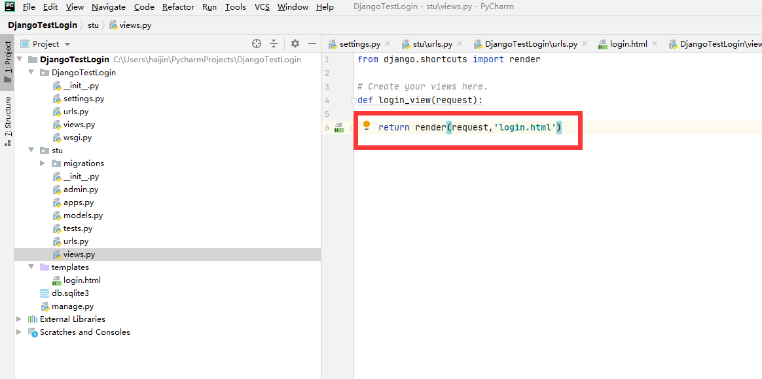This screenshot has height=379, width=762.
Task: Expand Scratches and Consoles
Action: (19, 332)
